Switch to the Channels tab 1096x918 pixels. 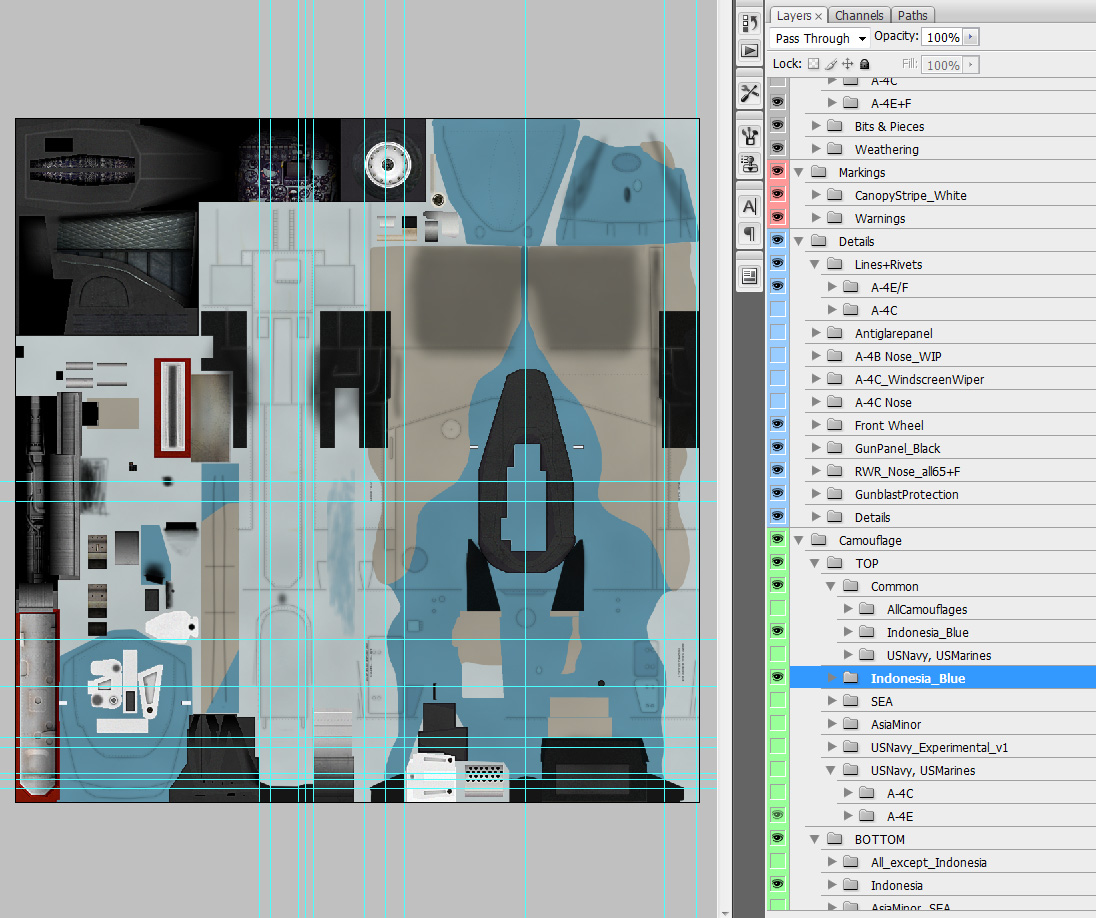[x=859, y=15]
